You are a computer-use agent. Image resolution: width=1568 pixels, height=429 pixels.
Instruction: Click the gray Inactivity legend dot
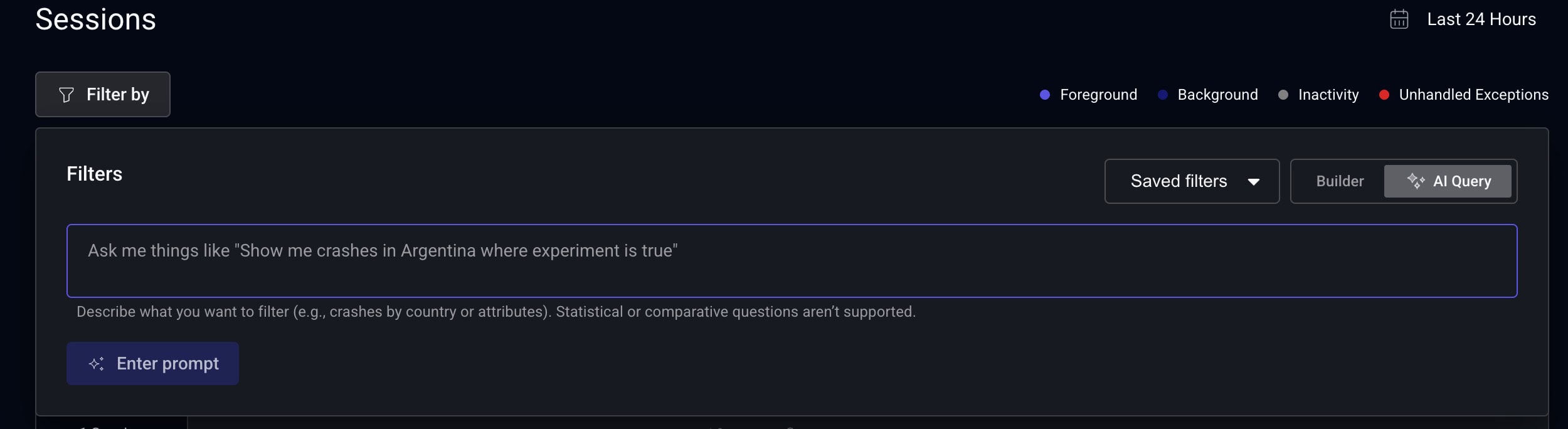(1283, 94)
